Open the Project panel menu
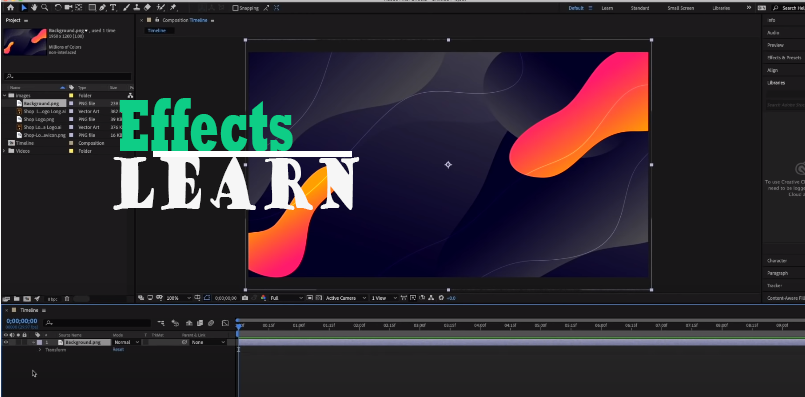The height and width of the screenshot is (397, 805). pyautogui.click(x=26, y=21)
